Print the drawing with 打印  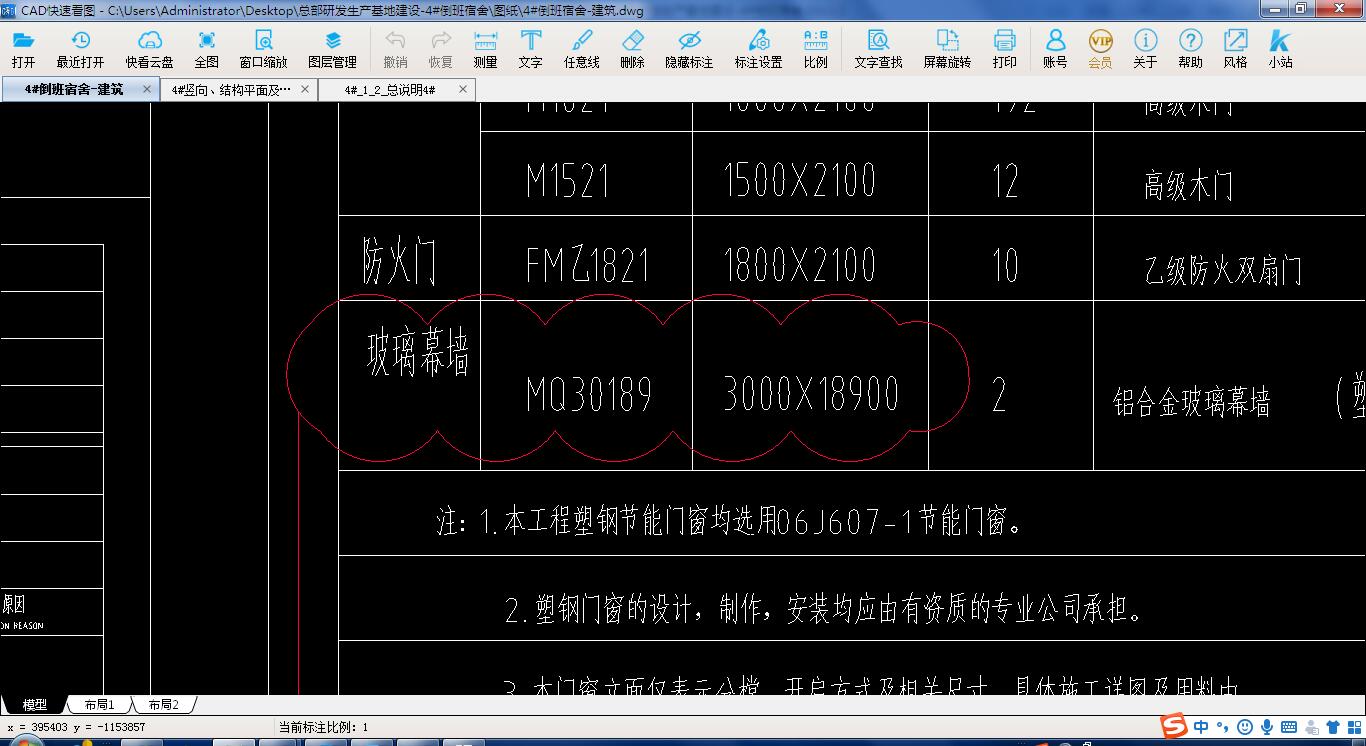click(1004, 48)
